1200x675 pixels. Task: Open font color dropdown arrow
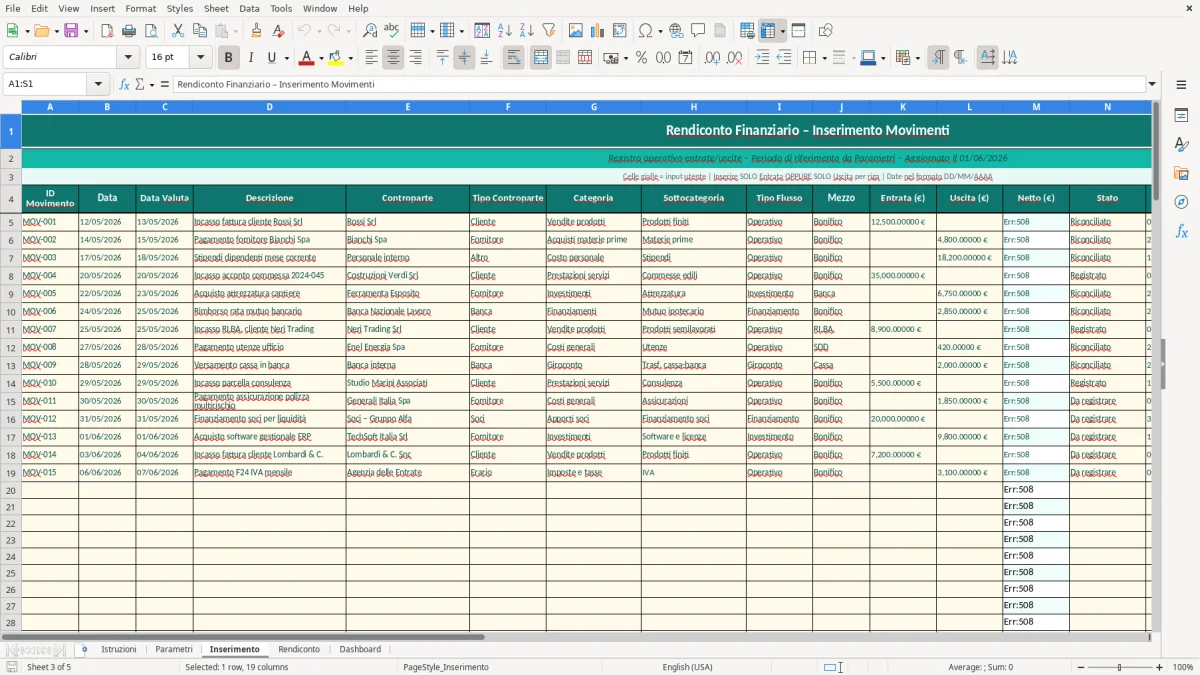pyautogui.click(x=321, y=58)
